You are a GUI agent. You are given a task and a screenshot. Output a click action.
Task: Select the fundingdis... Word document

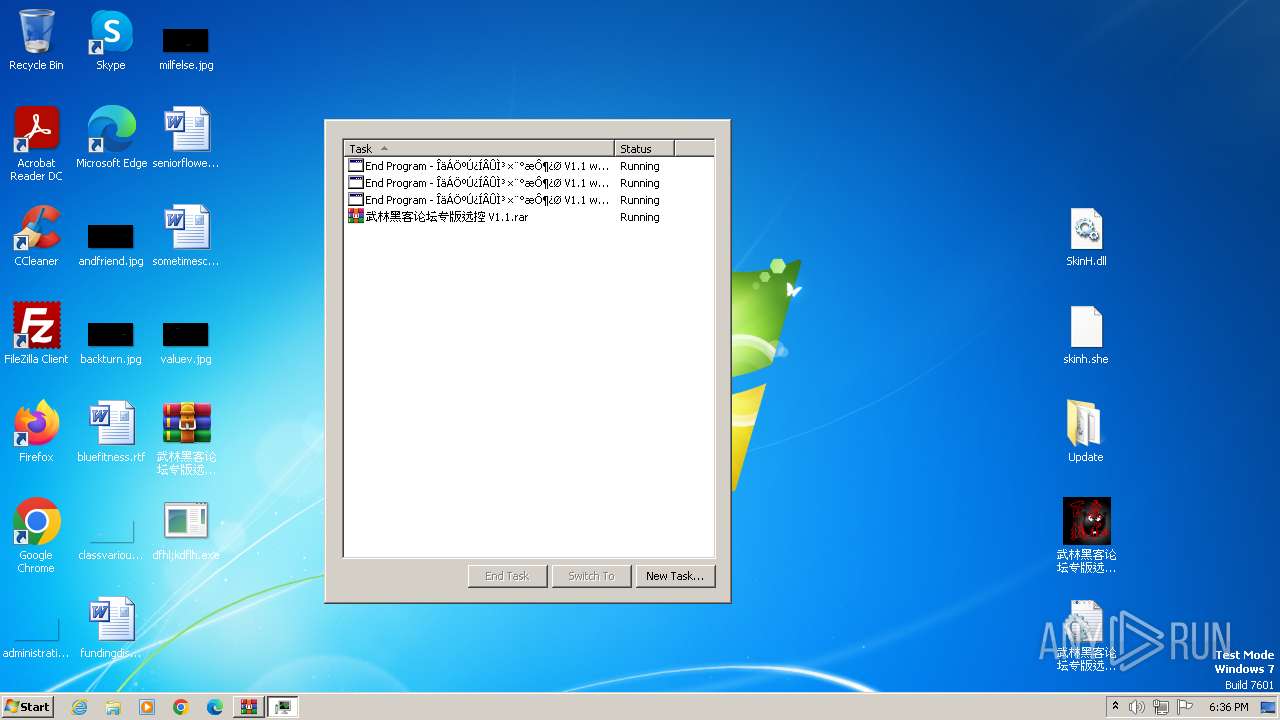pos(111,627)
